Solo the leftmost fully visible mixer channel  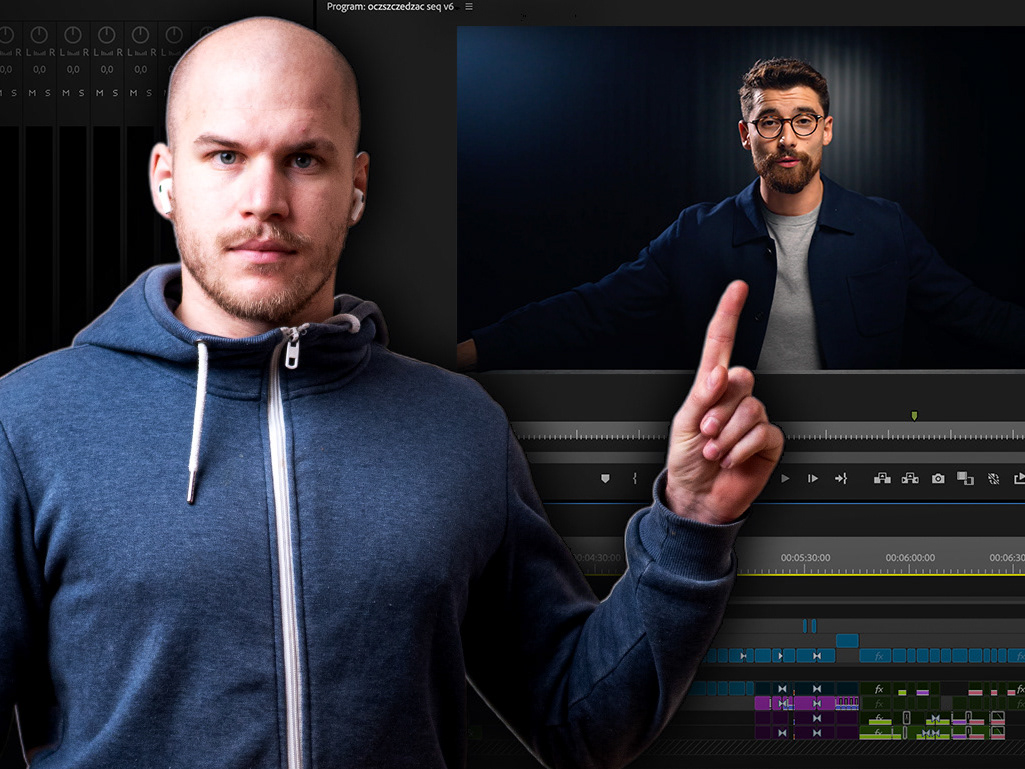[x=48, y=94]
